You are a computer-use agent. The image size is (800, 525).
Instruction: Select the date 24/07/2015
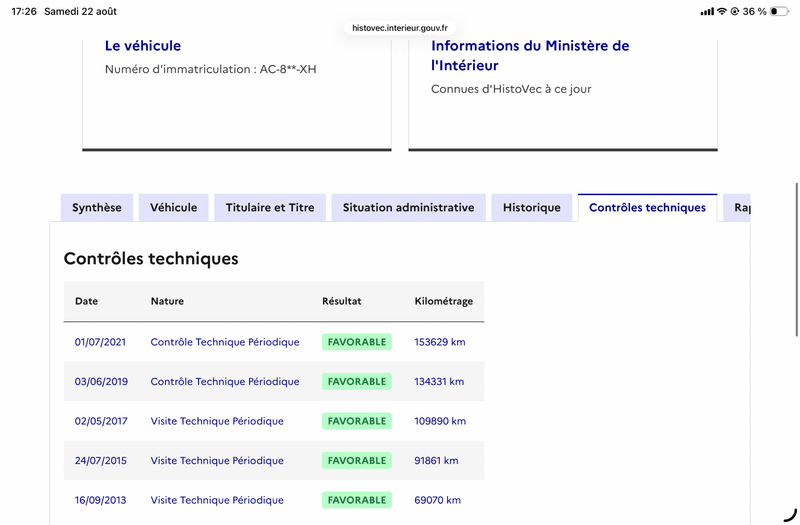pos(101,460)
